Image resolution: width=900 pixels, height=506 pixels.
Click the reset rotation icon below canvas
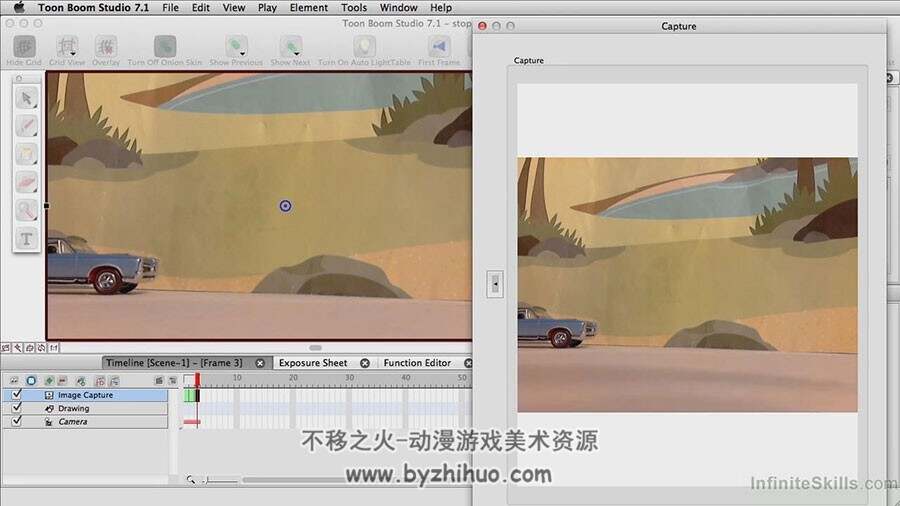click(41, 348)
